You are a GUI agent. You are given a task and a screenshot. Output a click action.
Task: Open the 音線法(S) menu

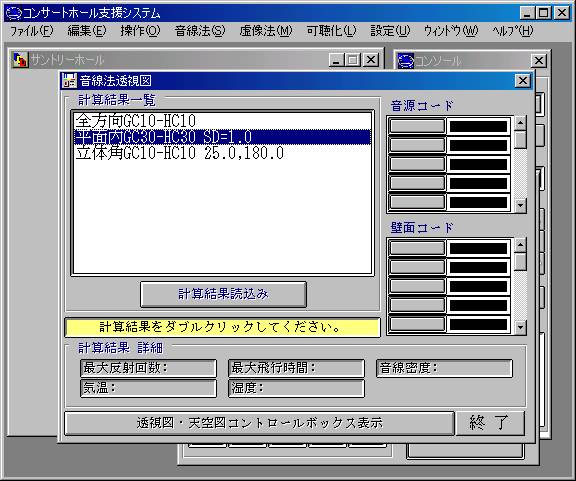pyautogui.click(x=200, y=31)
